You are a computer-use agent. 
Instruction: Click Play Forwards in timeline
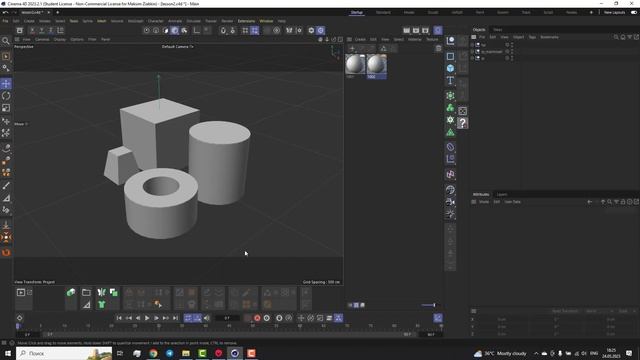point(147,318)
